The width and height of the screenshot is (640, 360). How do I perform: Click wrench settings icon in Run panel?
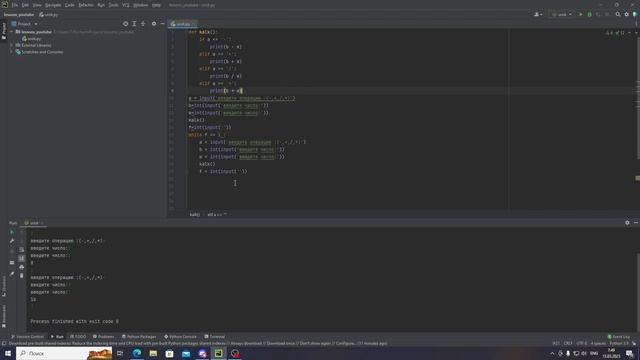12,241
